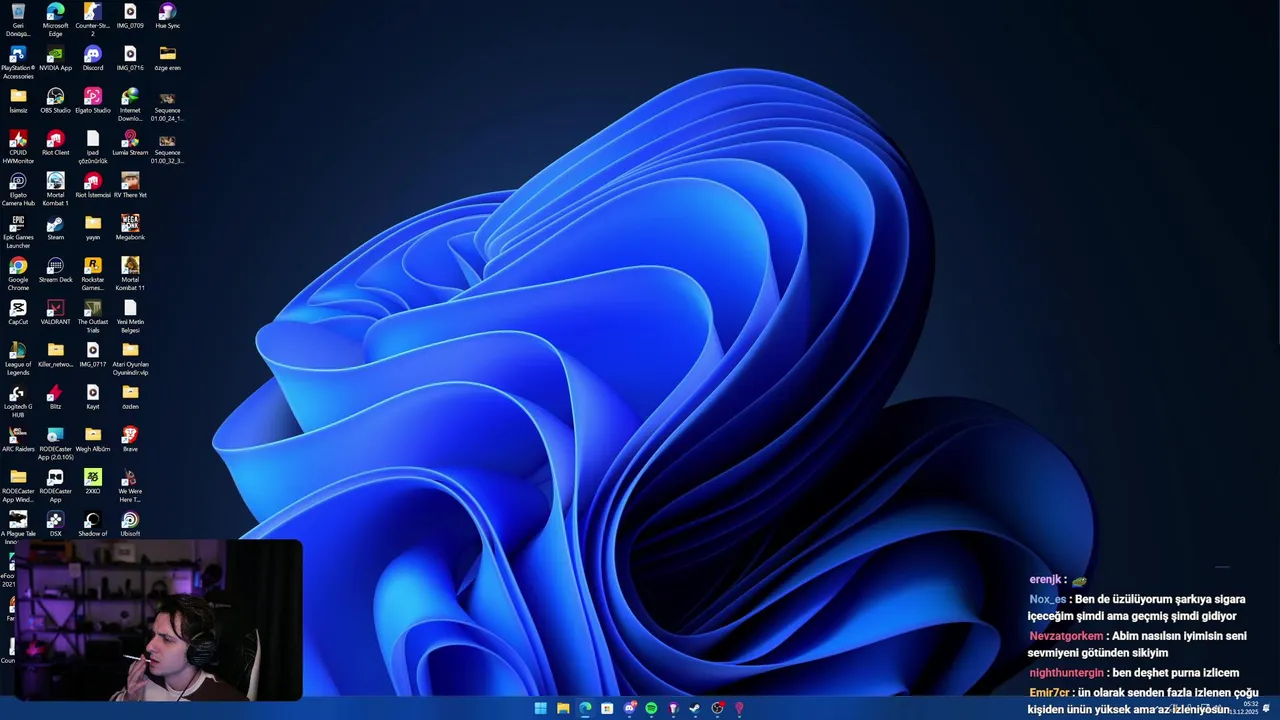Select the ARC Raiders desktop shortcut
This screenshot has width=1280, height=720.
(x=18, y=439)
